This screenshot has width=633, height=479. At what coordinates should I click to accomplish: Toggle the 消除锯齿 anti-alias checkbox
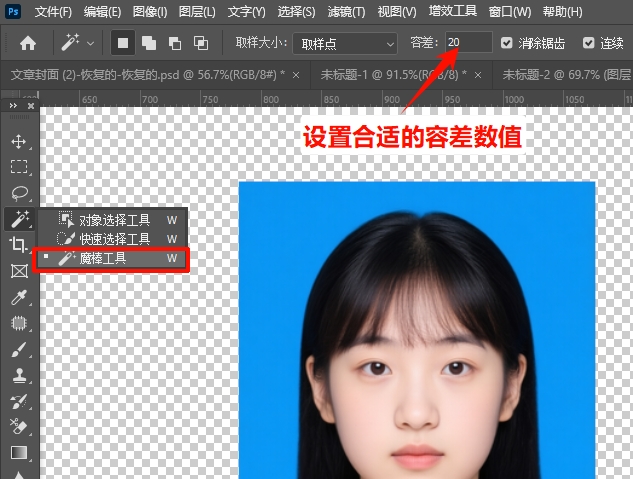[506, 43]
